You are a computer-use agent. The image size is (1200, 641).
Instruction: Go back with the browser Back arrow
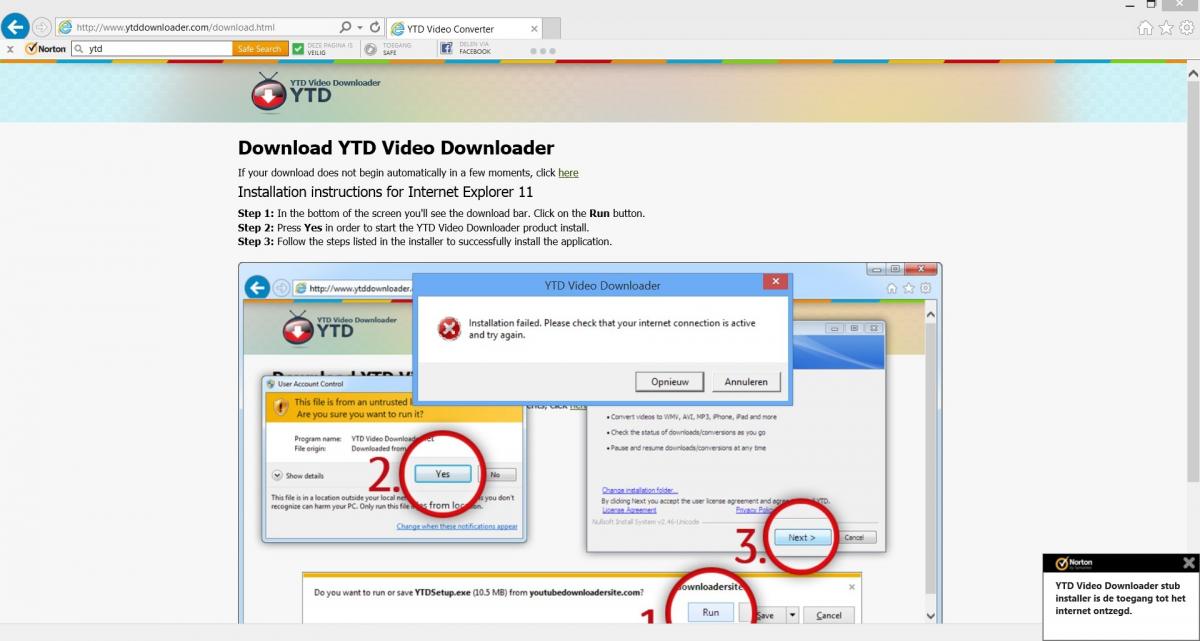[x=15, y=27]
